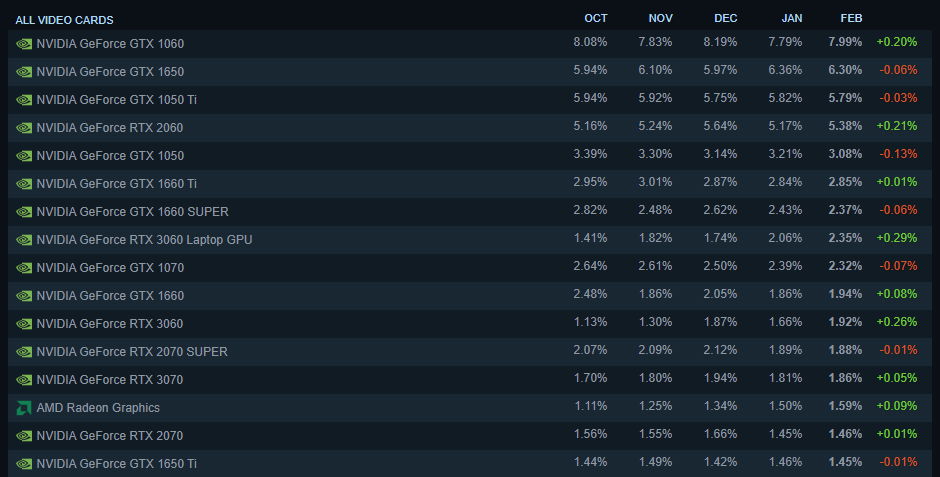Click the NVIDIA icon next to GTX 1650
This screenshot has width=940, height=477.
click(x=24, y=72)
